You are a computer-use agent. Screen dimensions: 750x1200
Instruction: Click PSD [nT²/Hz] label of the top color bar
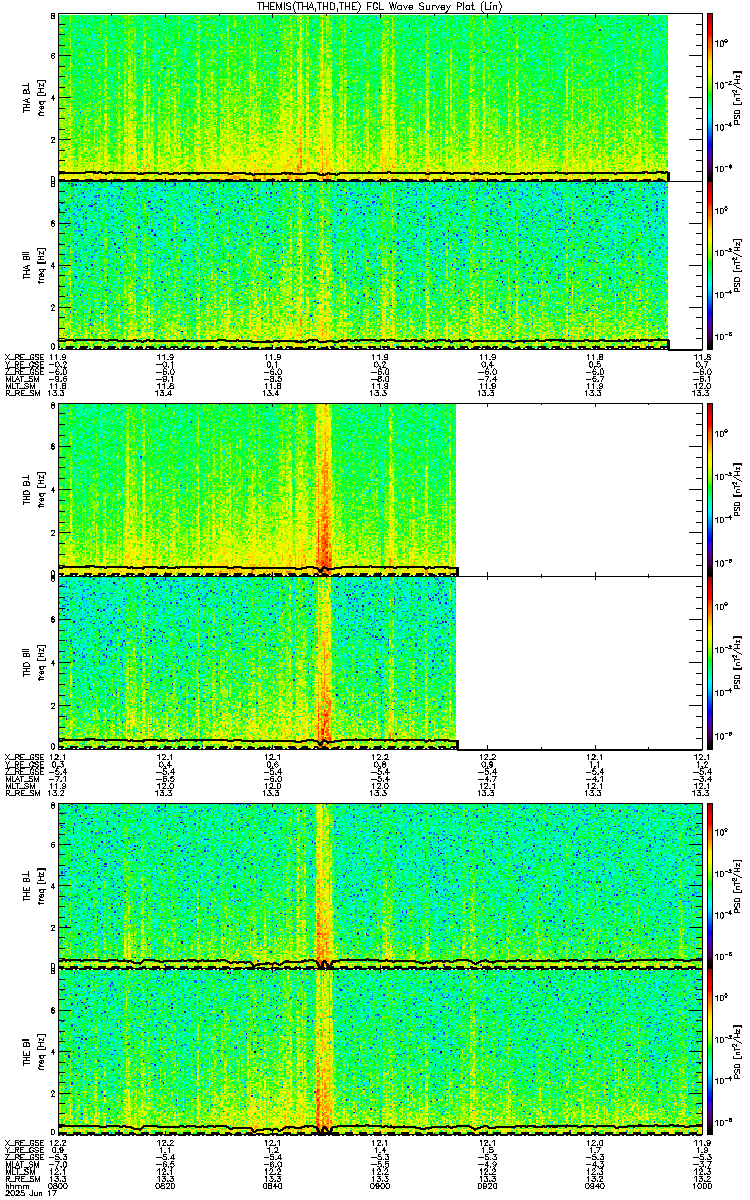737,97
